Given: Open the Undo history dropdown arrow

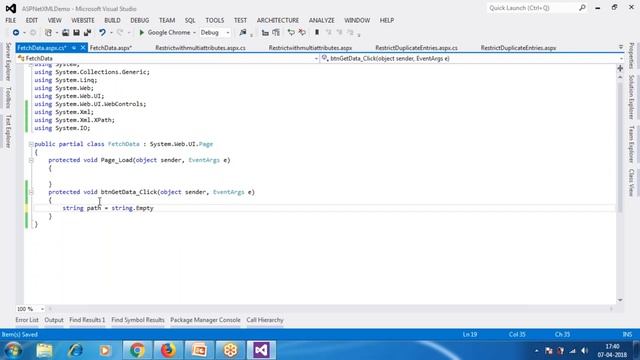Looking at the screenshot, I should pos(111,33).
